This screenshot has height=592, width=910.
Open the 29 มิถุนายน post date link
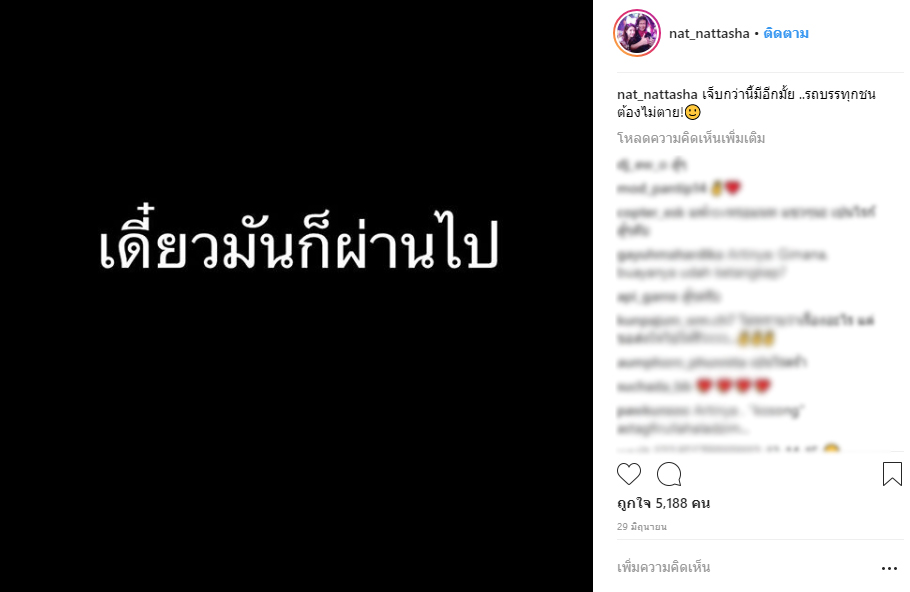coord(642,526)
